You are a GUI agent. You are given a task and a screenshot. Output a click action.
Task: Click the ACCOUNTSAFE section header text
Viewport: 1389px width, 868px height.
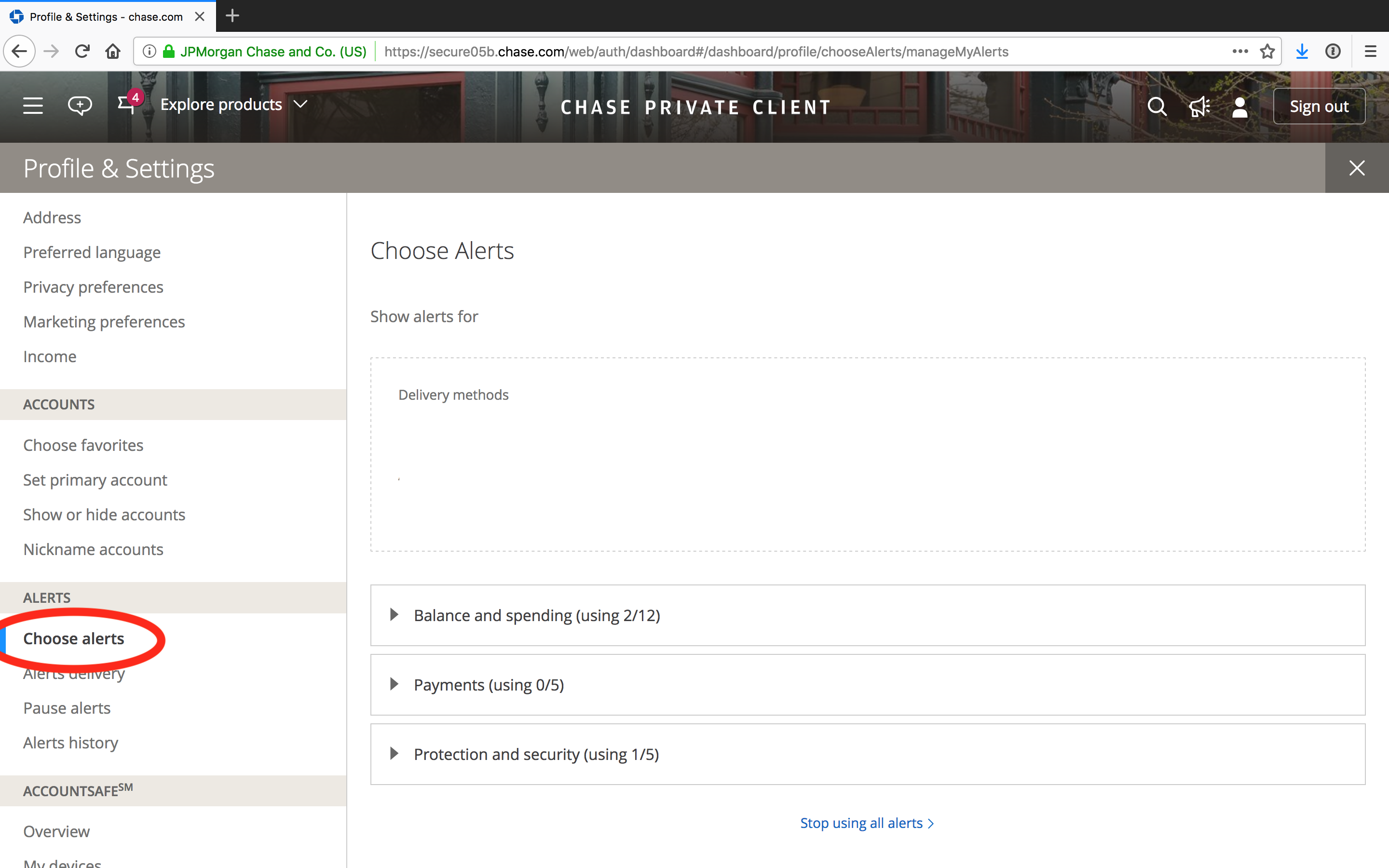[x=78, y=790]
